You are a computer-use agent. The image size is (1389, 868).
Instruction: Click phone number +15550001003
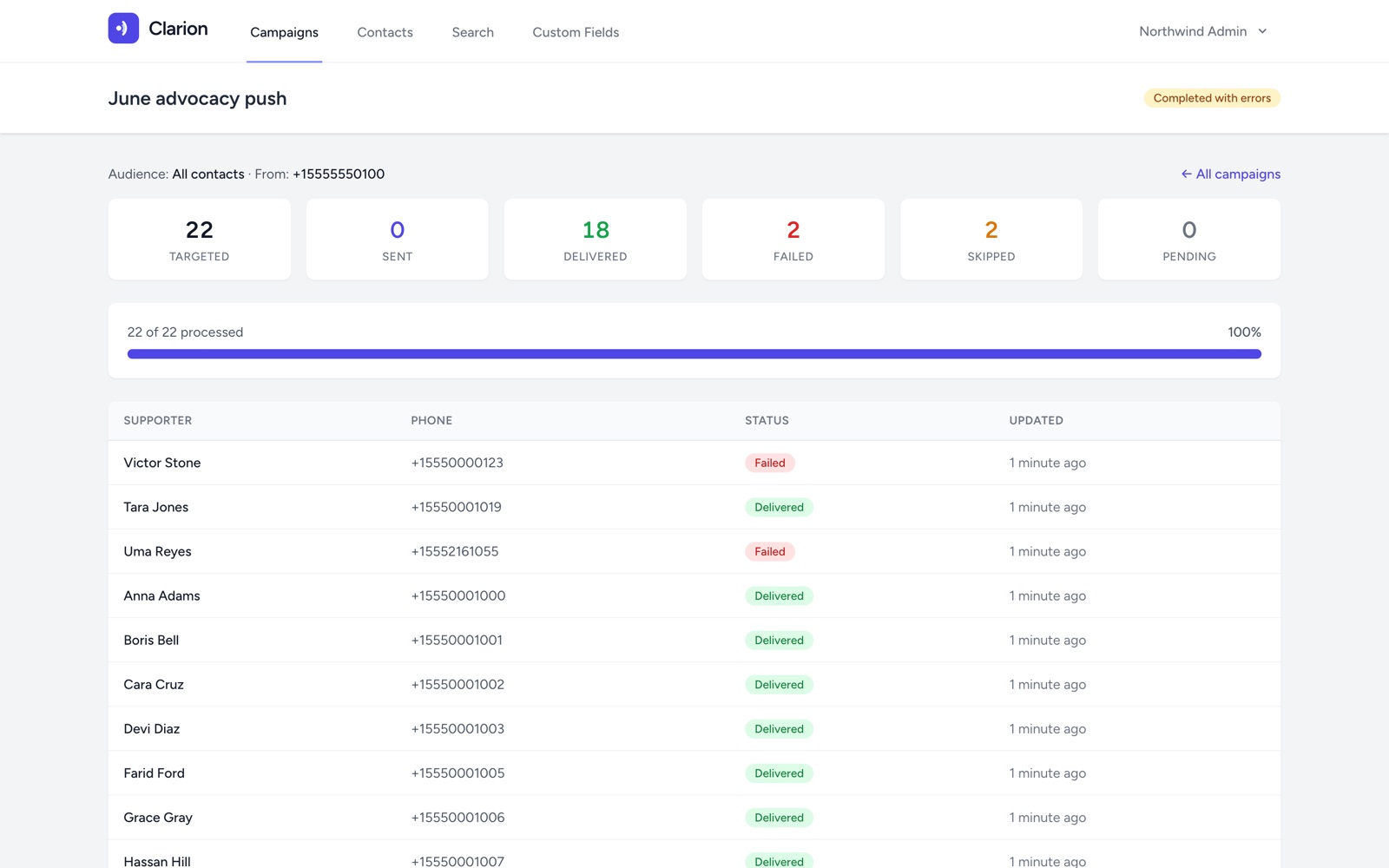click(458, 728)
